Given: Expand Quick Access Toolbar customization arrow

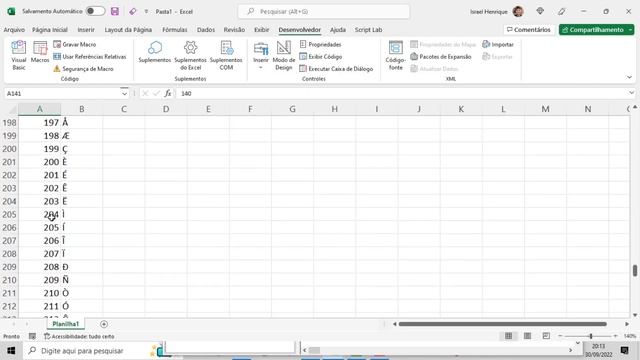Looking at the screenshot, I should coord(146,11).
